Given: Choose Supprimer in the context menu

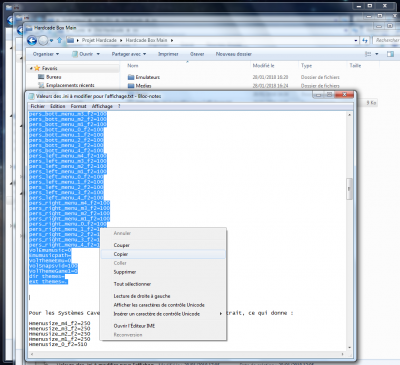Looking at the screenshot, I should [163, 272].
